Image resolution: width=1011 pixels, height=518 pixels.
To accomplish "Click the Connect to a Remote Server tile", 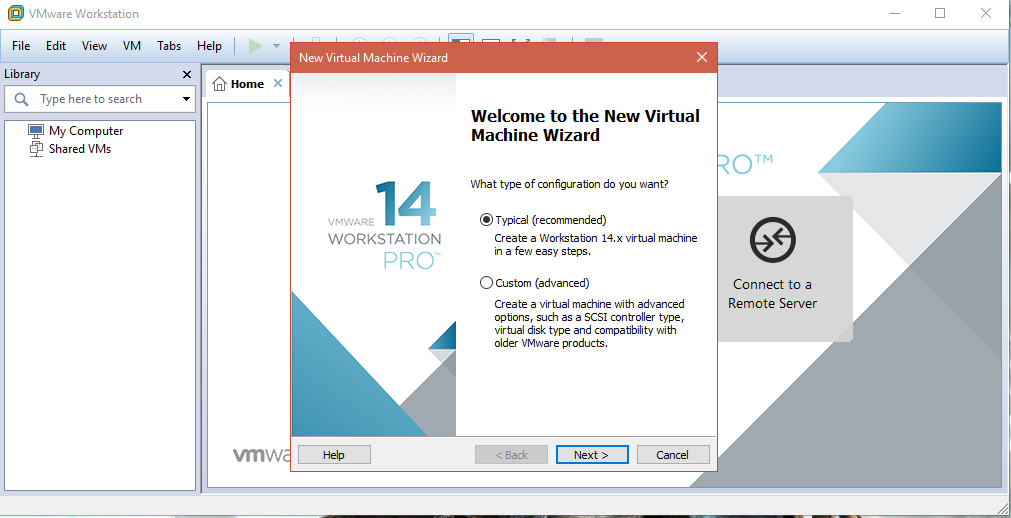I will tap(784, 268).
